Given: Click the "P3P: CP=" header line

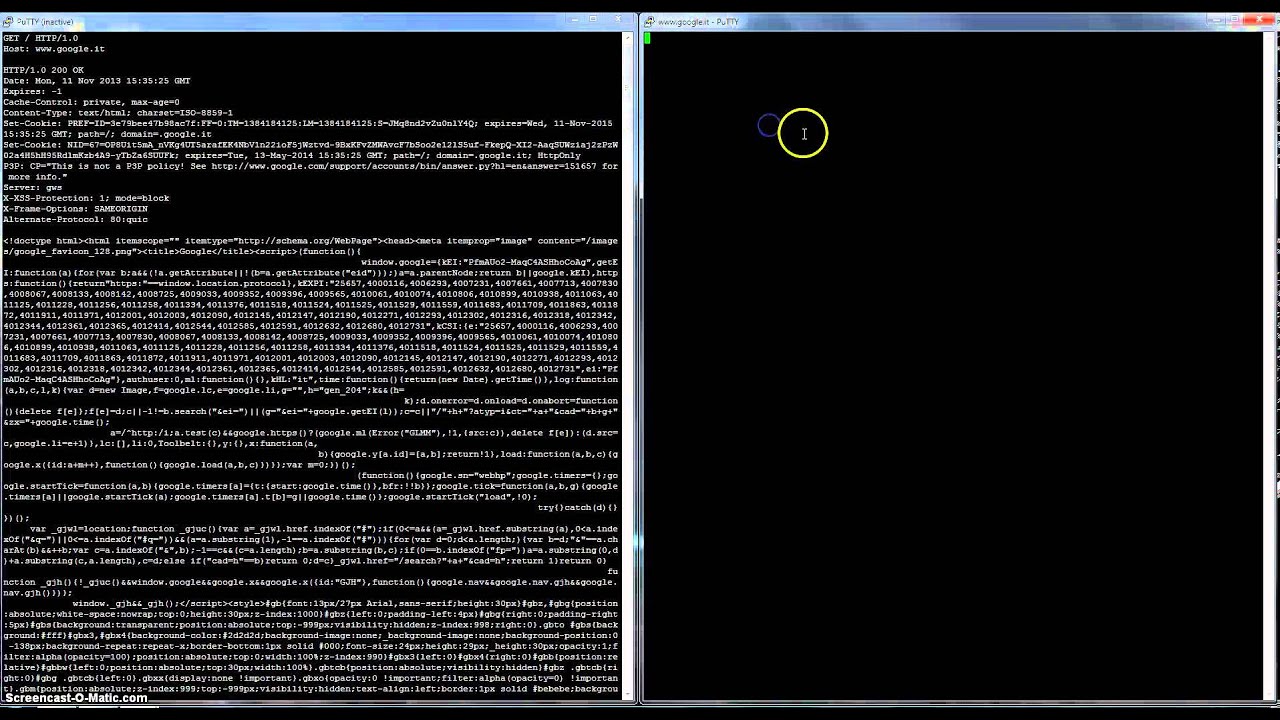Looking at the screenshot, I should 311,171.
